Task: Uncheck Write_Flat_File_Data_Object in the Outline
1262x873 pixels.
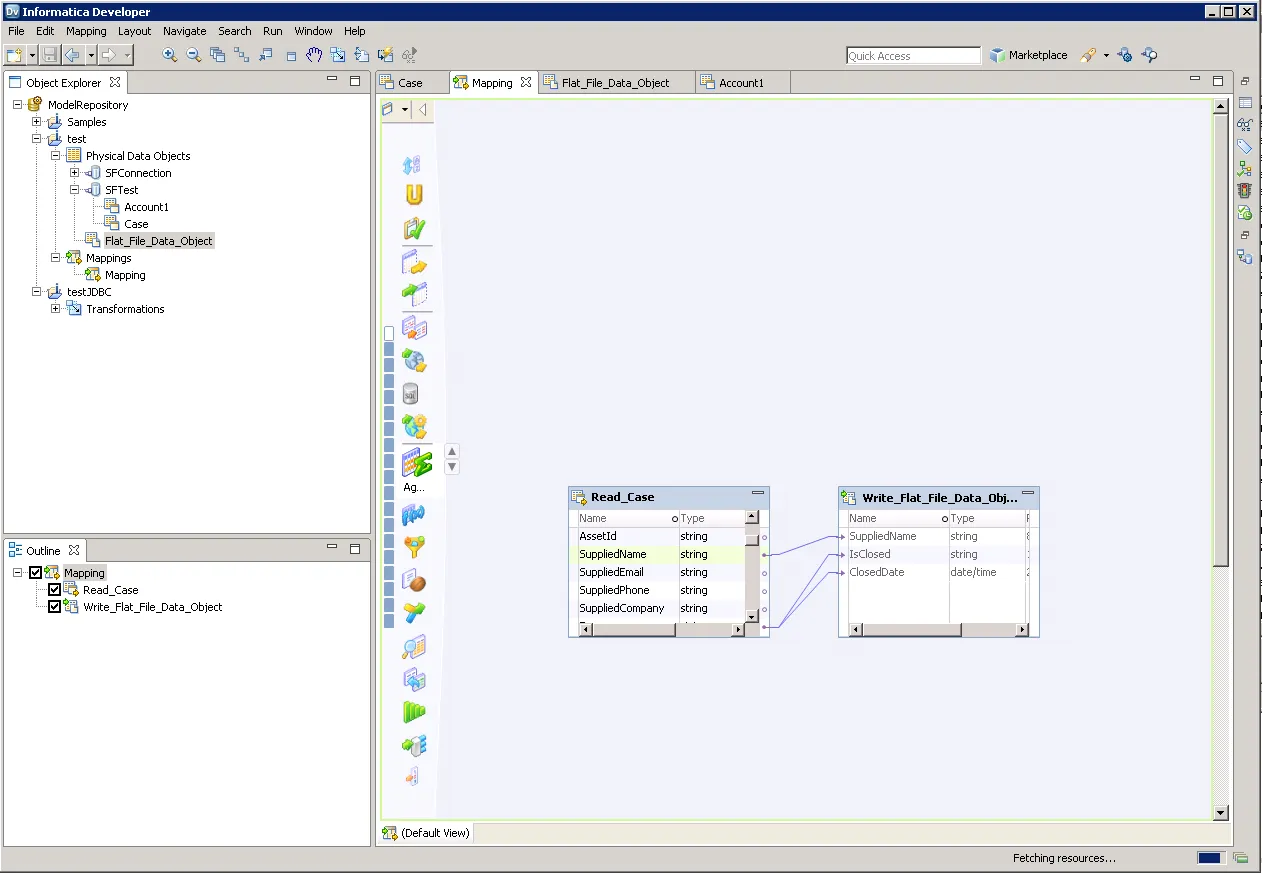Action: pos(55,606)
